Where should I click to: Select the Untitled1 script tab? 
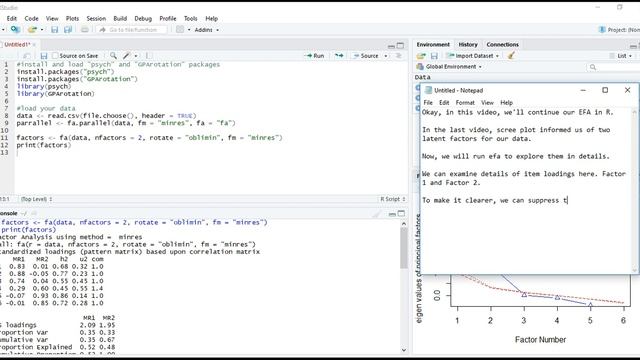pyautogui.click(x=17, y=44)
